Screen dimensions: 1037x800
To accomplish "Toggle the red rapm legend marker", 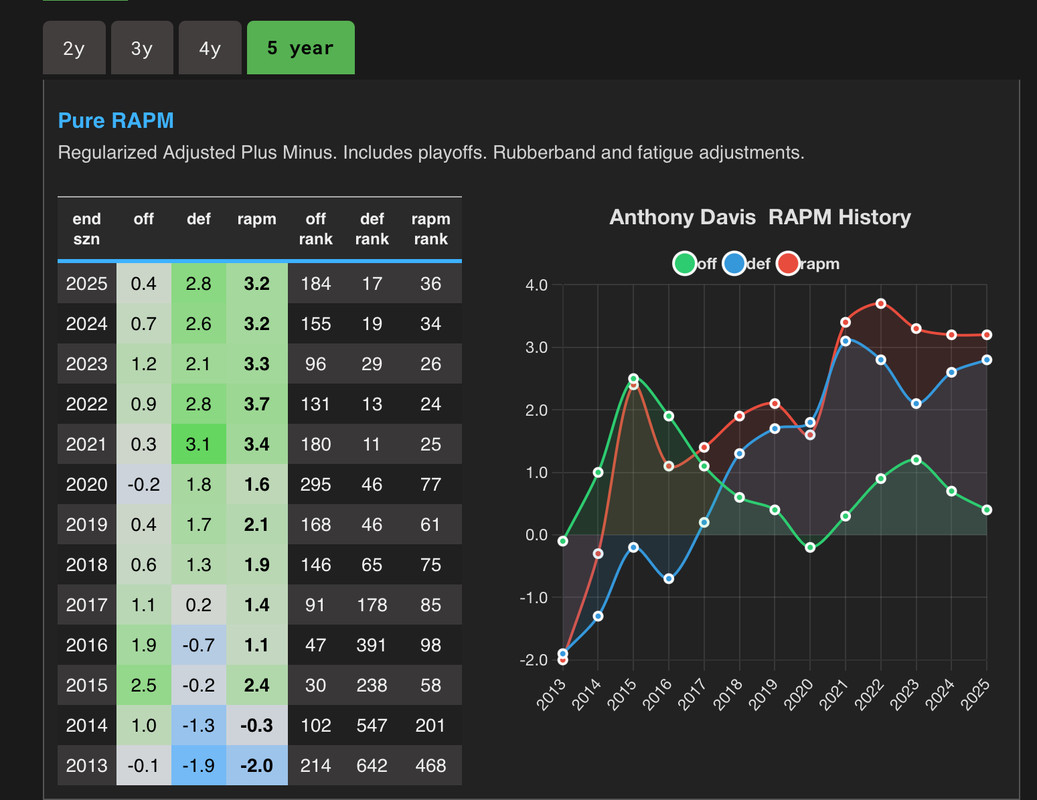I will [x=788, y=263].
